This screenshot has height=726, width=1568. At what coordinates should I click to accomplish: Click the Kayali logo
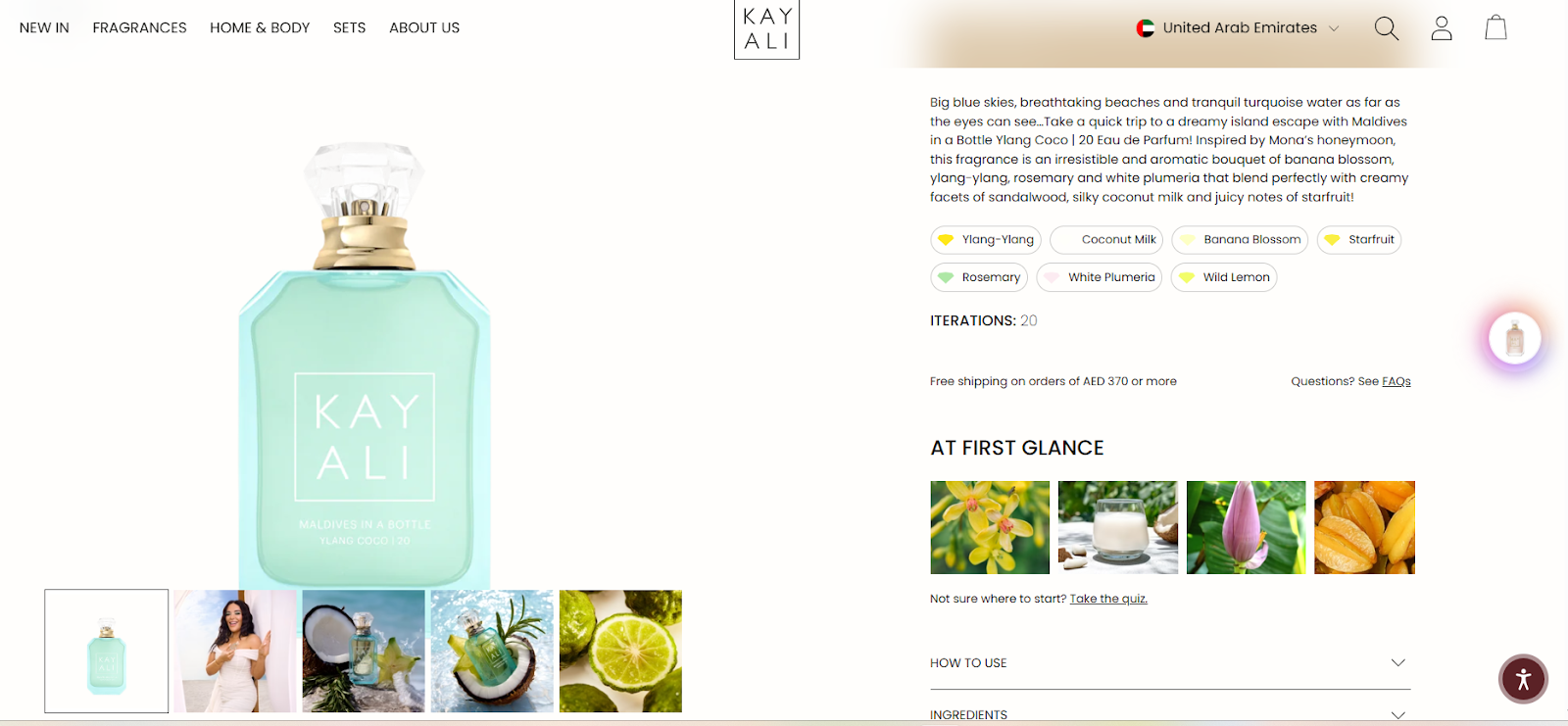(766, 29)
